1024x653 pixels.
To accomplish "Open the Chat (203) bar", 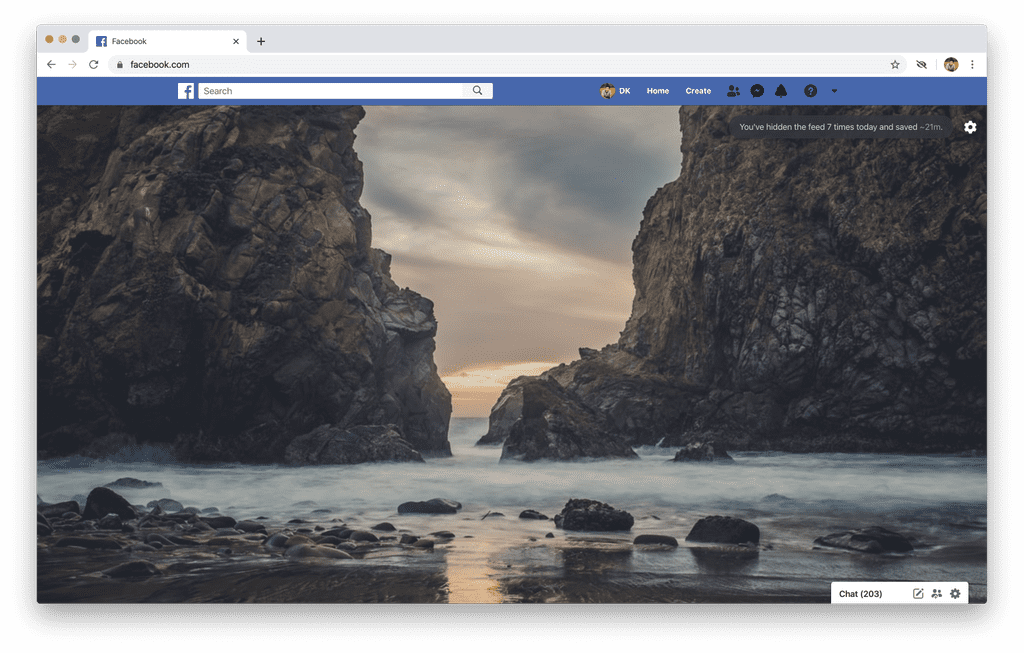I will (x=899, y=594).
